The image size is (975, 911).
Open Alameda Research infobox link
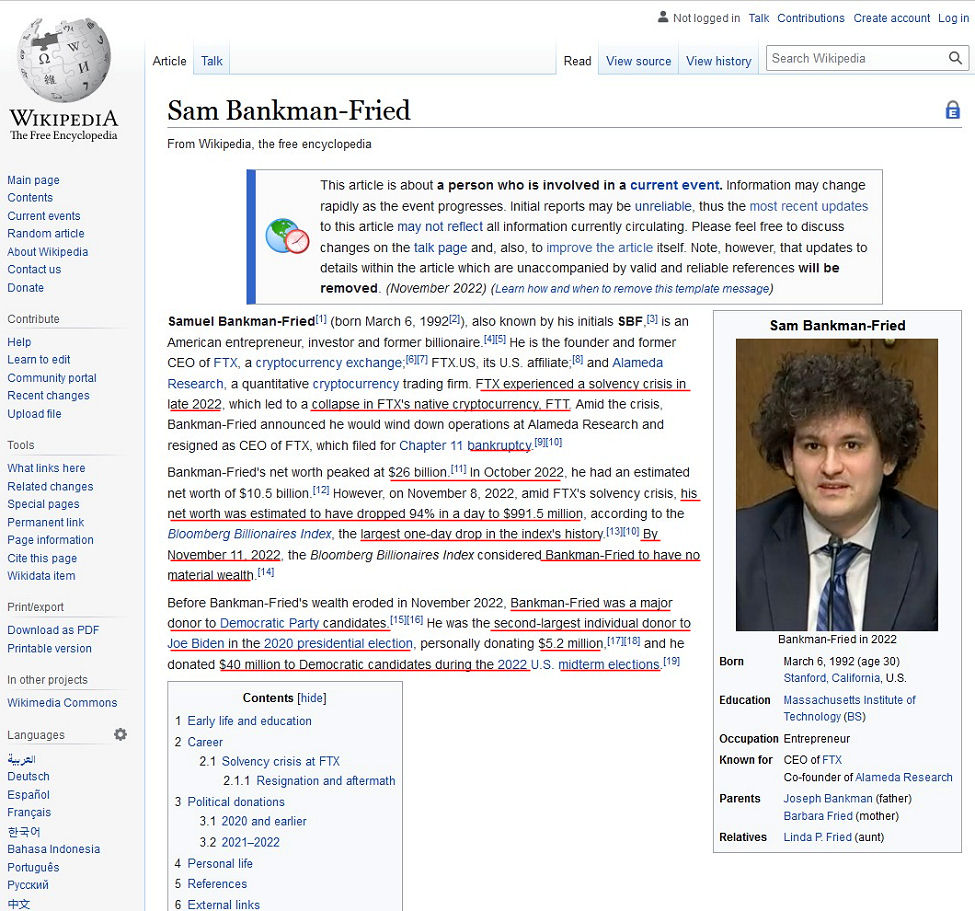pyautogui.click(x=903, y=777)
